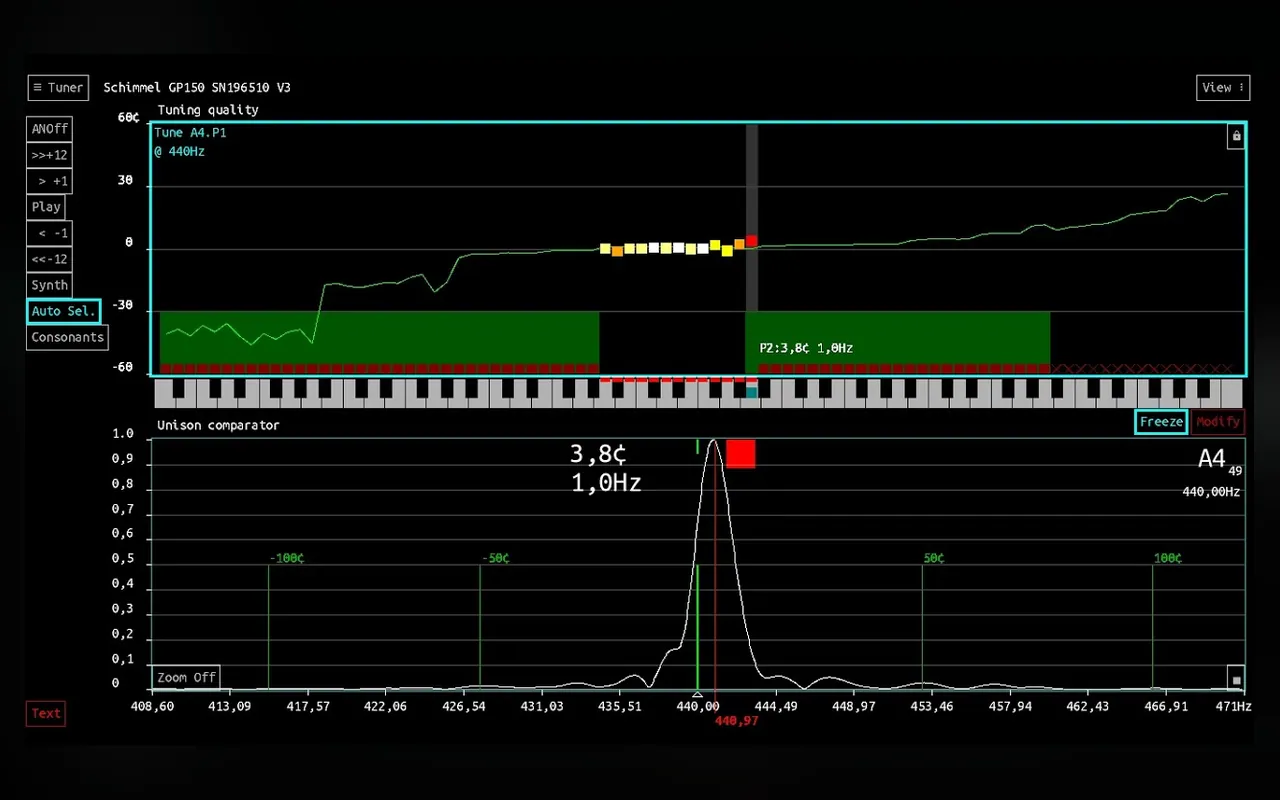The image size is (1280, 800).
Task: Disable Auto Sel. mode
Action: coord(64,311)
